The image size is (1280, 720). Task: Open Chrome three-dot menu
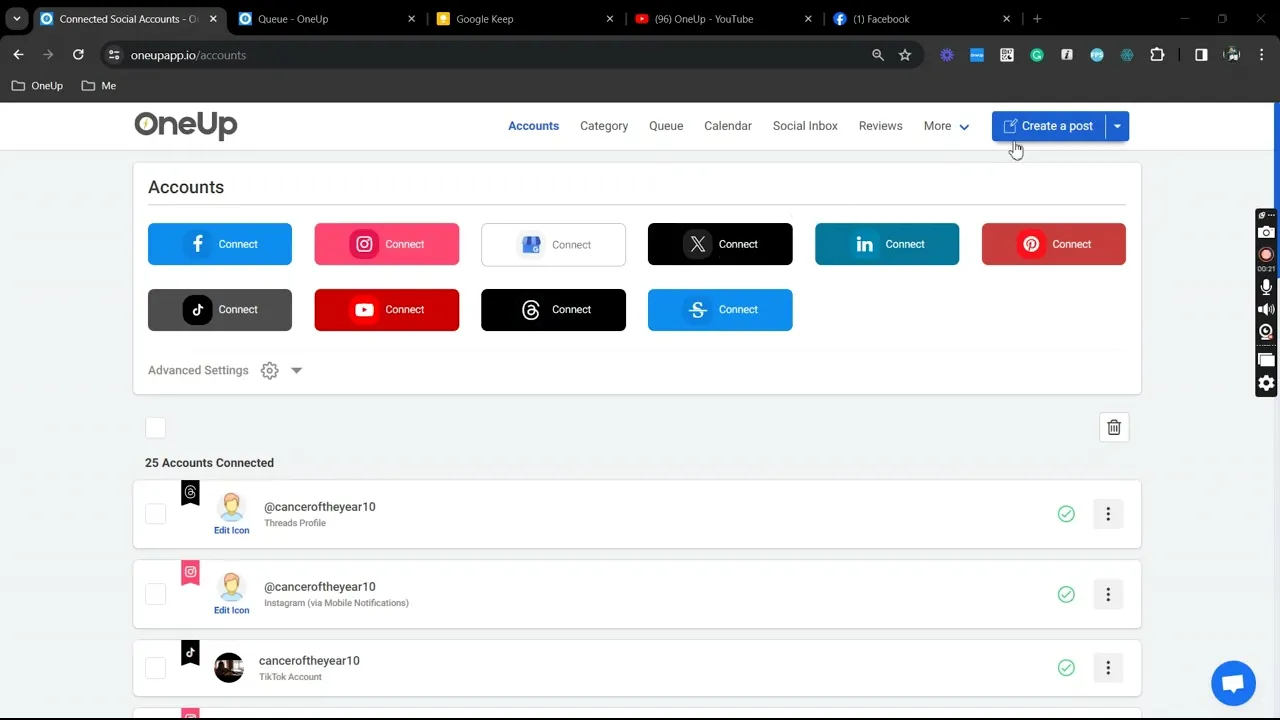(1263, 55)
